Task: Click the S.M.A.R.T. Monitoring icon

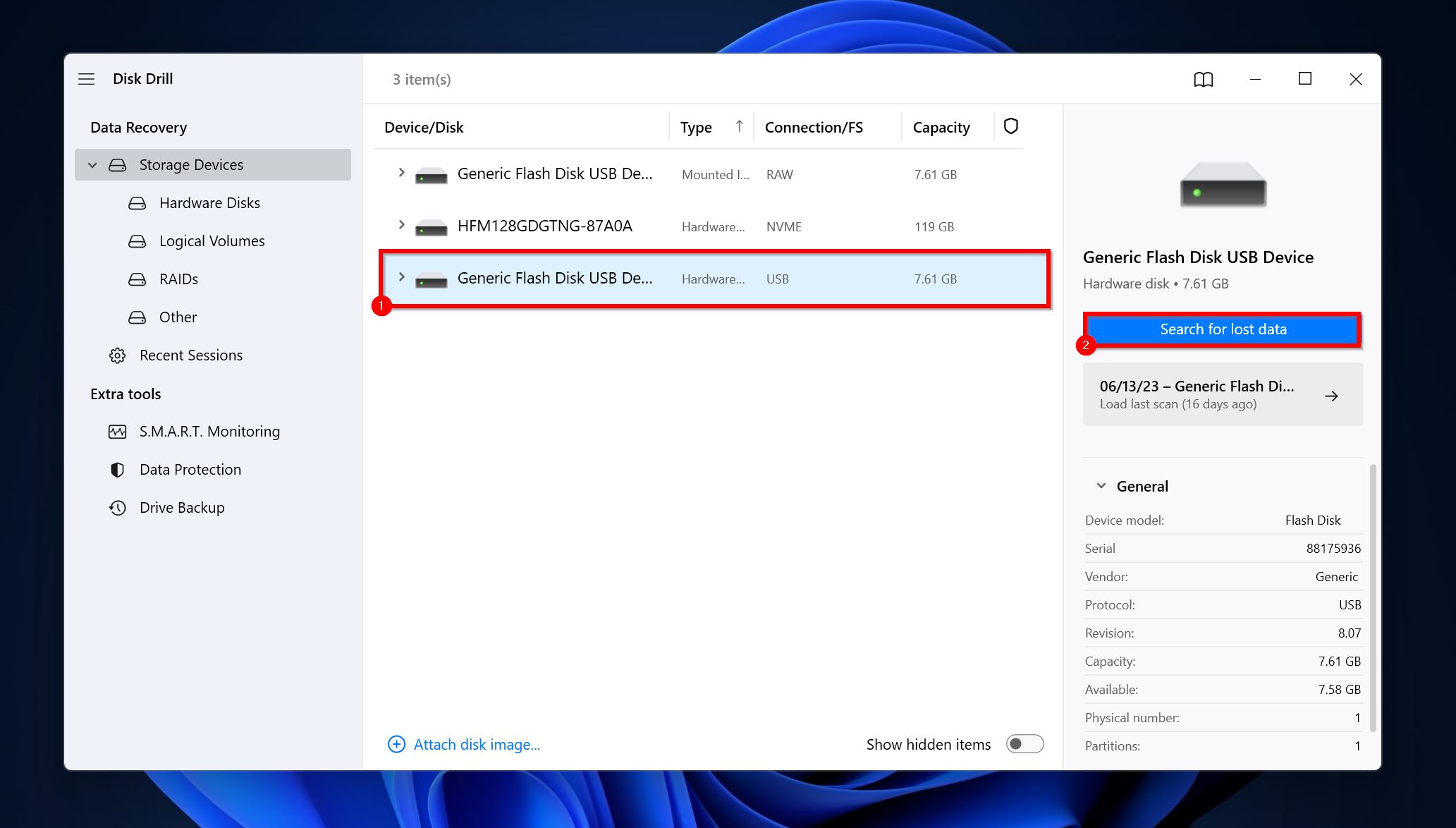Action: pos(119,431)
